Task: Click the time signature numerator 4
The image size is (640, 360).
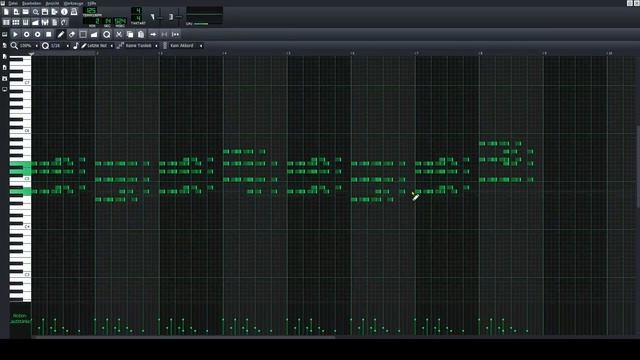Action: tap(138, 11)
